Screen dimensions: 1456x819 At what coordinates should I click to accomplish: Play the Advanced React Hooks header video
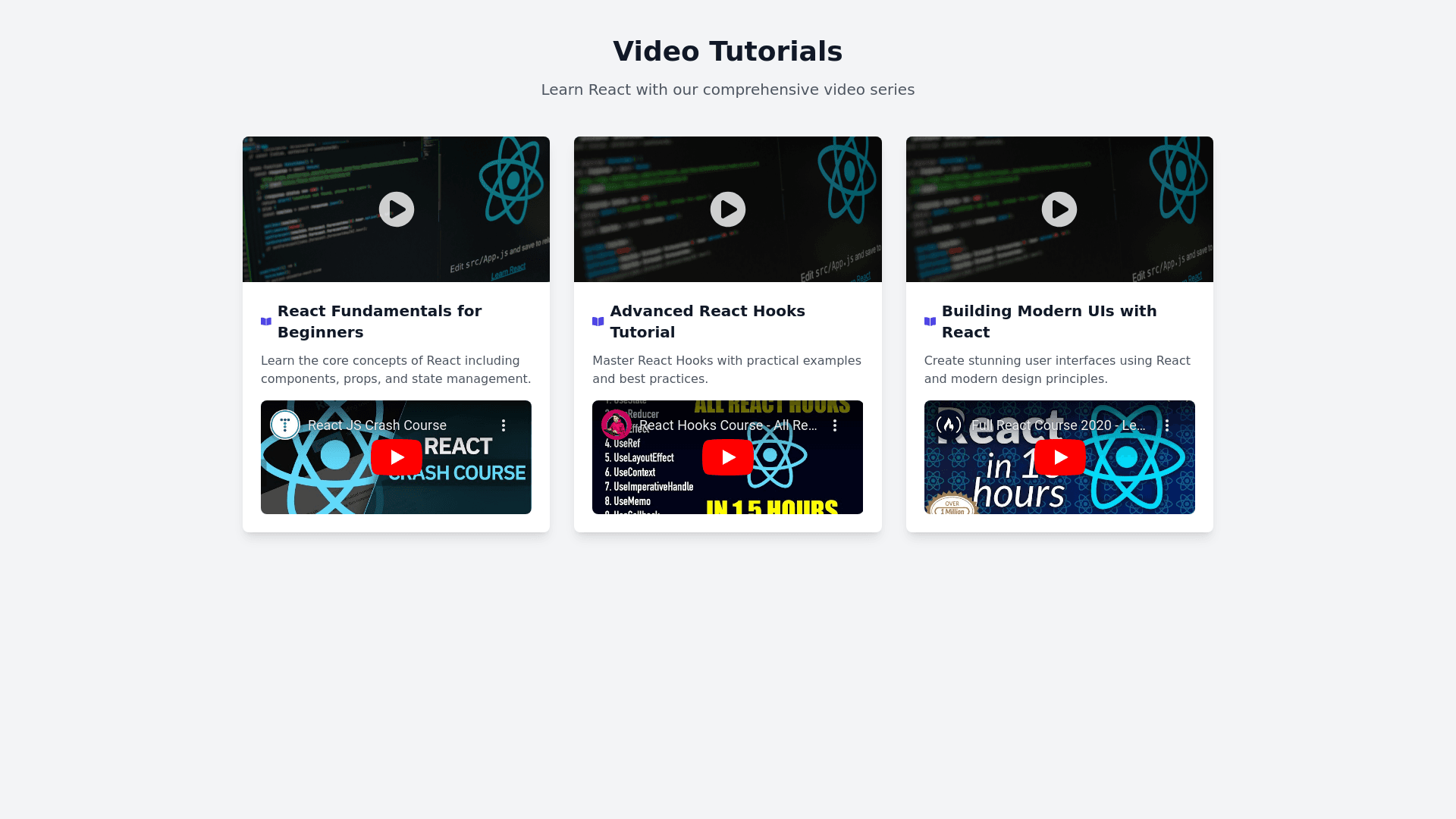(x=728, y=209)
